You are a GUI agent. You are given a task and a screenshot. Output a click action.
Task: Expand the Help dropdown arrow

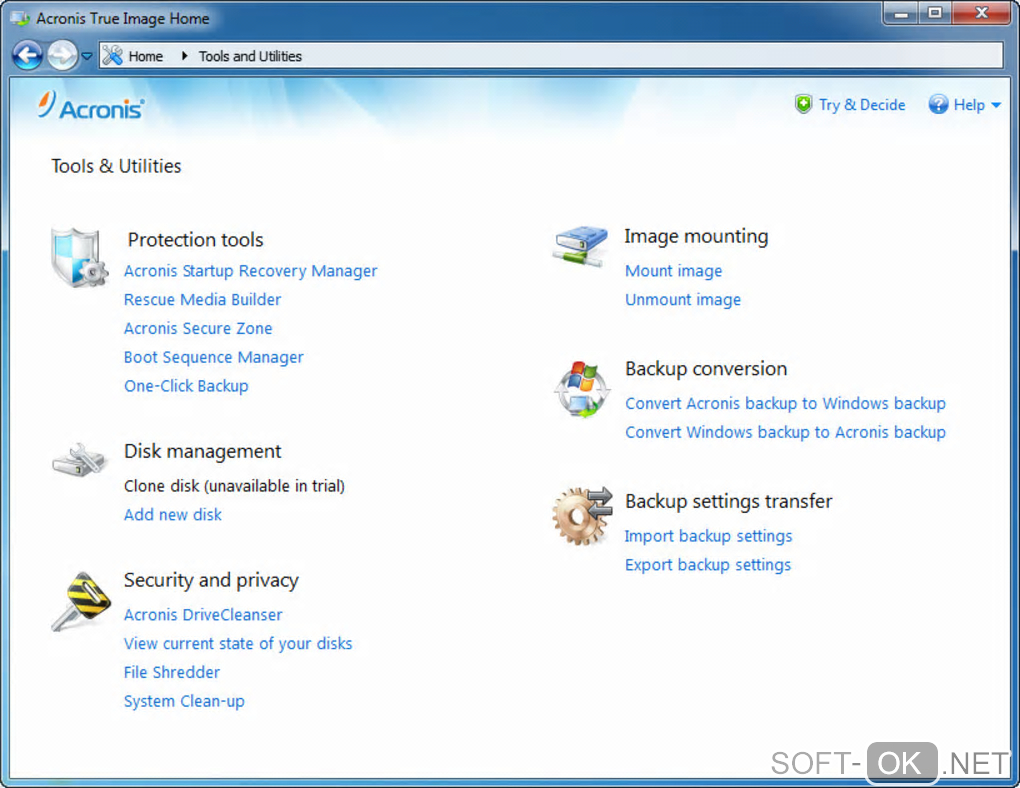point(995,105)
